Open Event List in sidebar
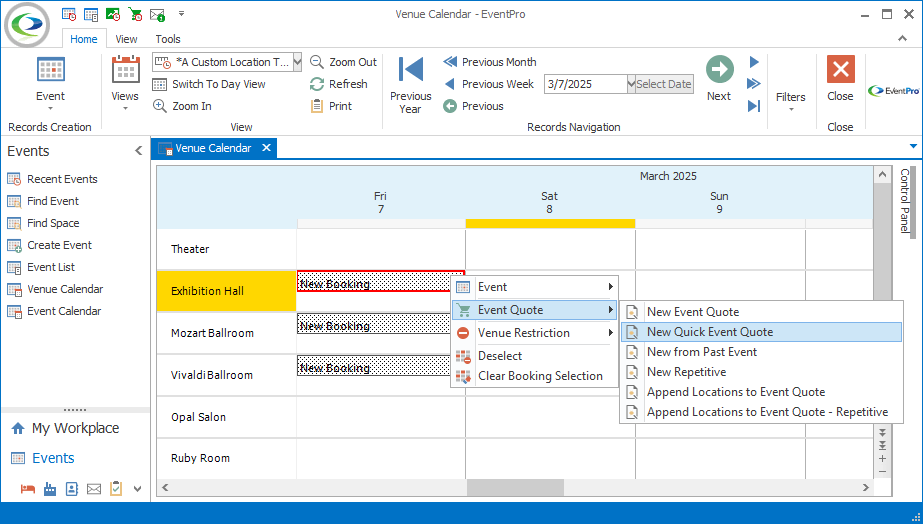 click(x=41, y=267)
